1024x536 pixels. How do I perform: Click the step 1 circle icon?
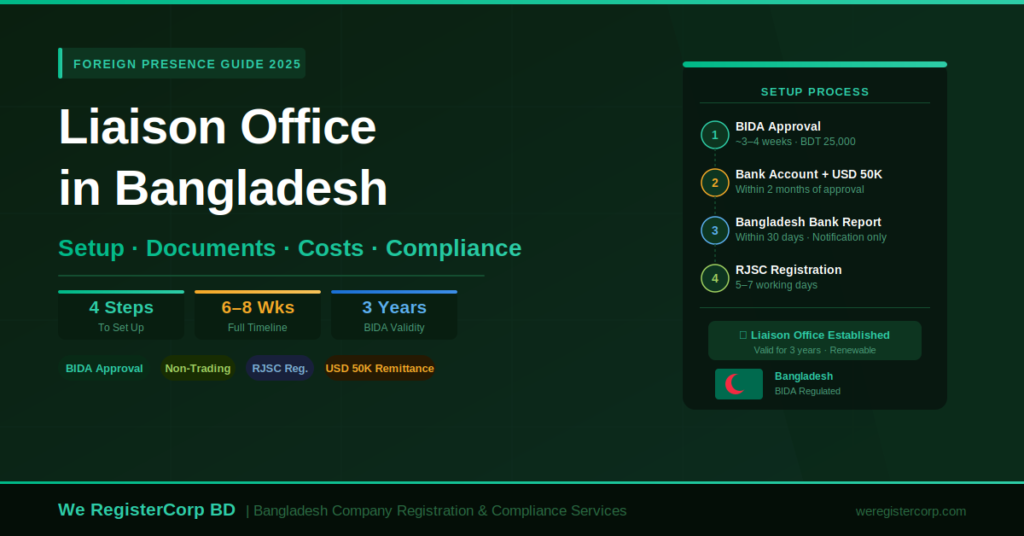coord(714,135)
